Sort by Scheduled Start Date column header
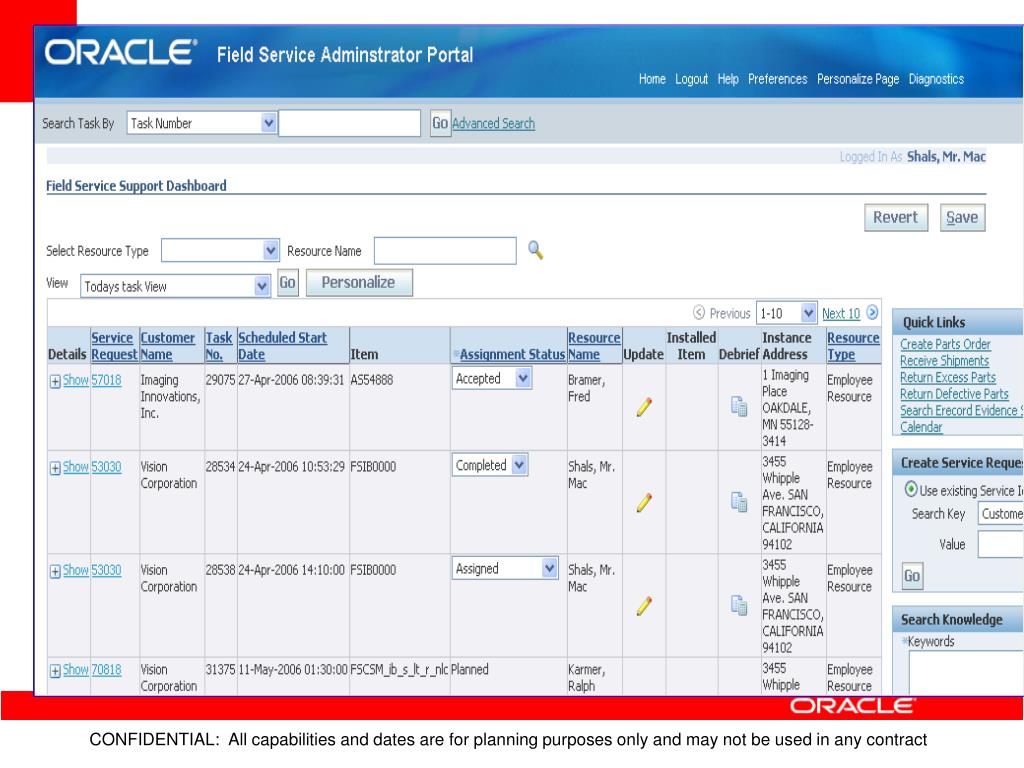1024x768 pixels. (282, 346)
